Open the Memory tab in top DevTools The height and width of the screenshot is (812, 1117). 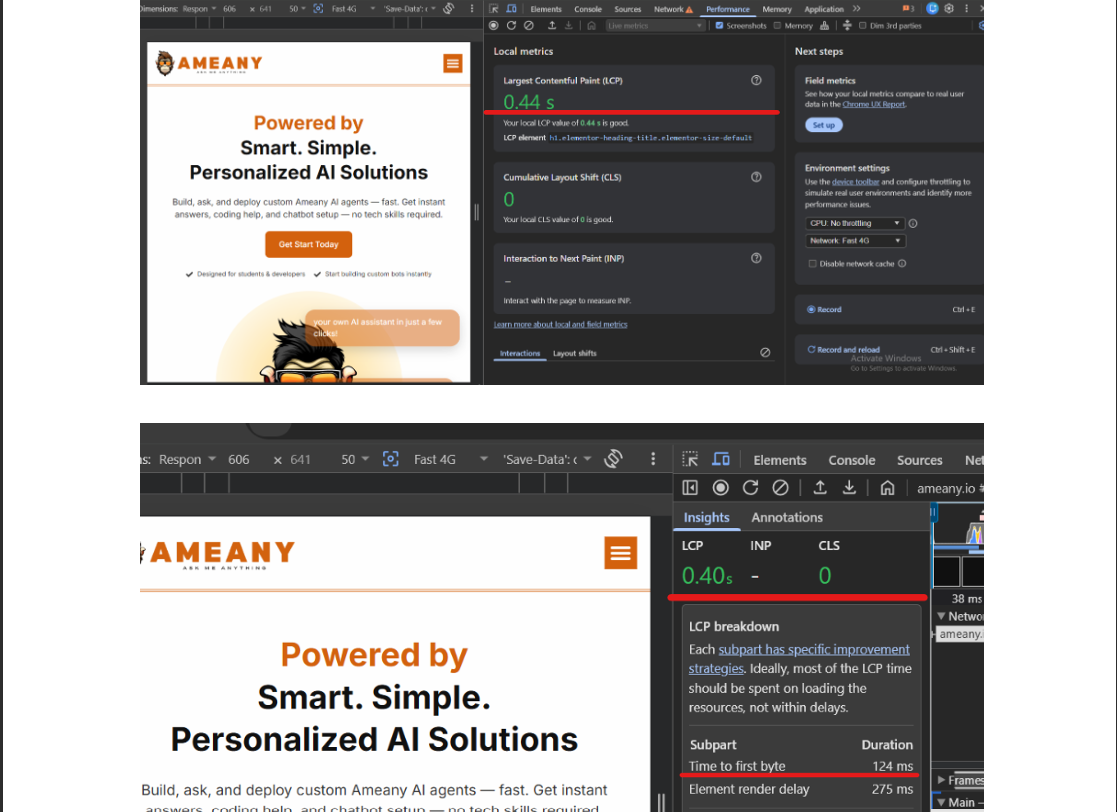pyautogui.click(x=776, y=9)
